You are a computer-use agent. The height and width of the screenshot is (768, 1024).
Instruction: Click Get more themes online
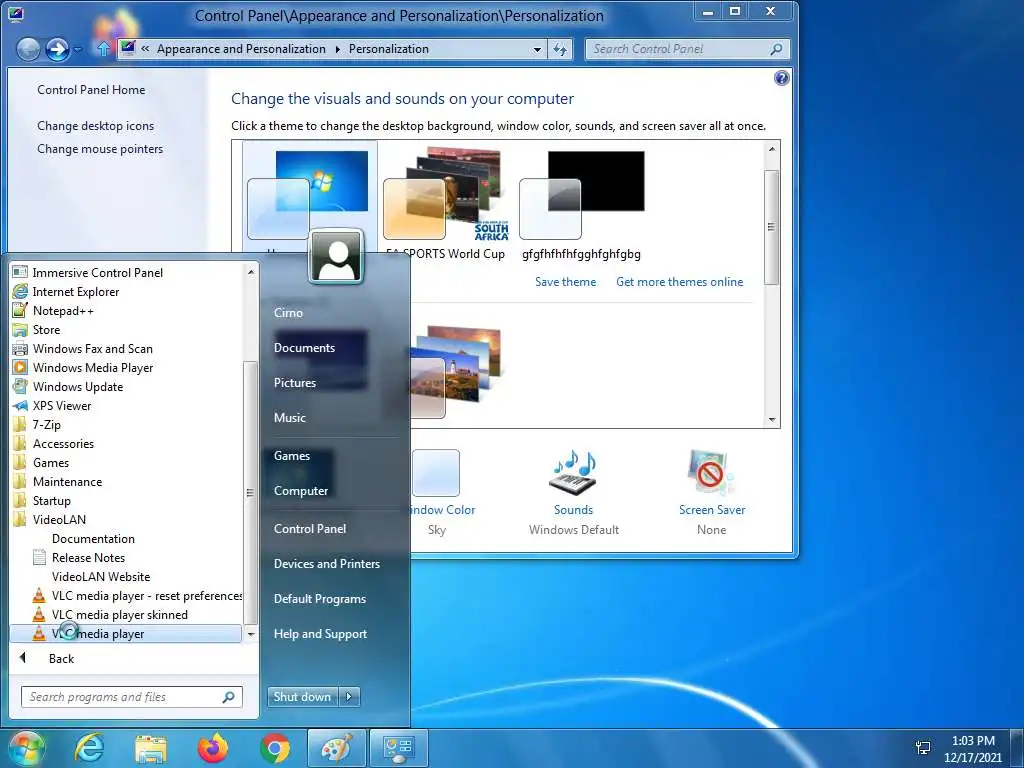point(679,281)
